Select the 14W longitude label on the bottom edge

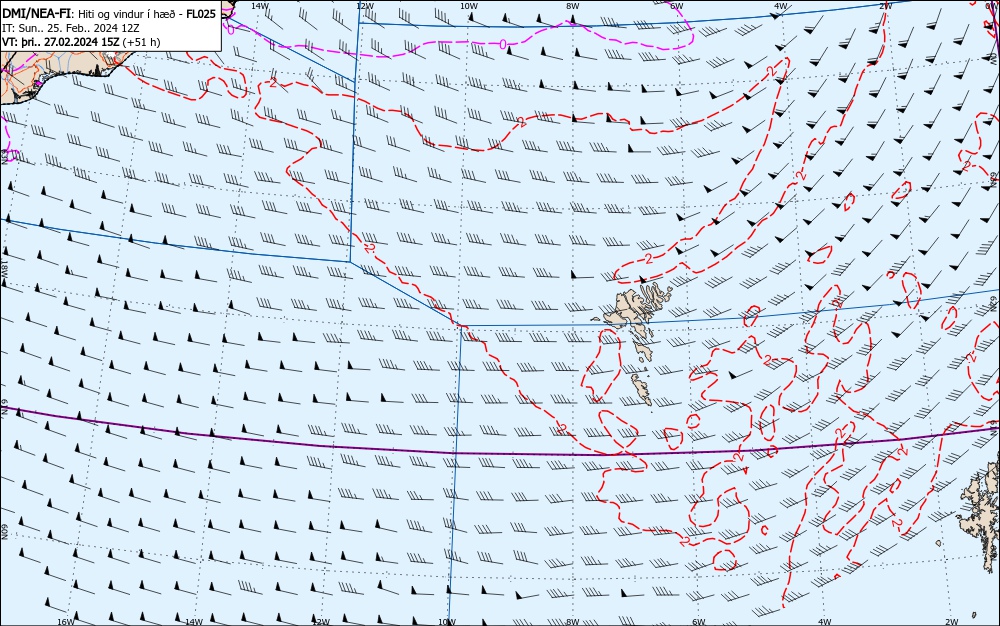click(193, 622)
